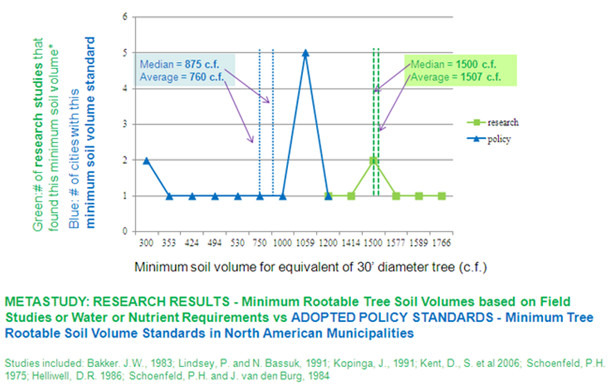Click the green square data point at 1589
The height and width of the screenshot is (387, 610).
pos(419,196)
